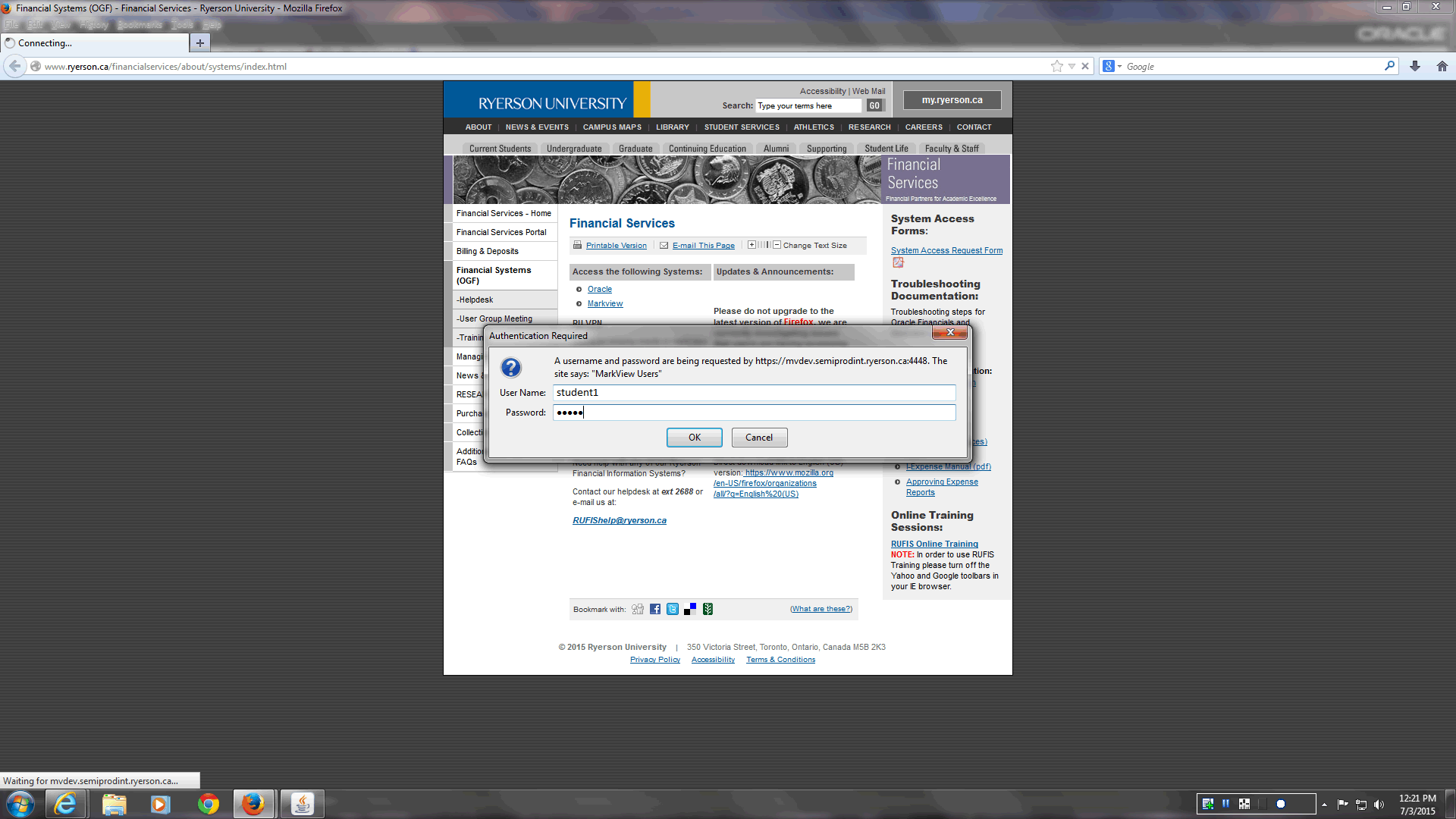Close the Authentication Required dialog
This screenshot has height=819, width=1456.
[x=950, y=332]
